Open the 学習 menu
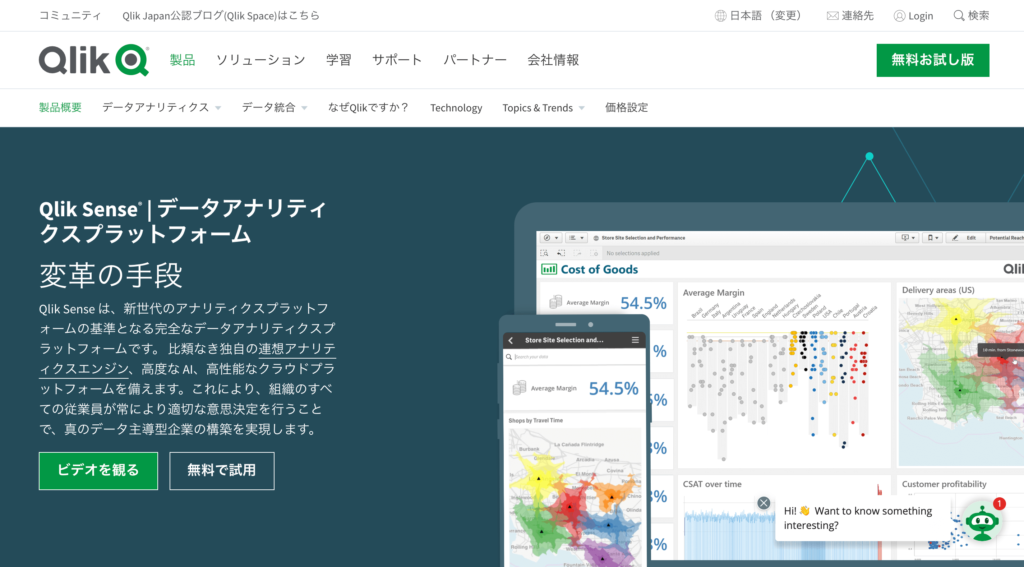Image resolution: width=1024 pixels, height=567 pixels. tap(339, 60)
